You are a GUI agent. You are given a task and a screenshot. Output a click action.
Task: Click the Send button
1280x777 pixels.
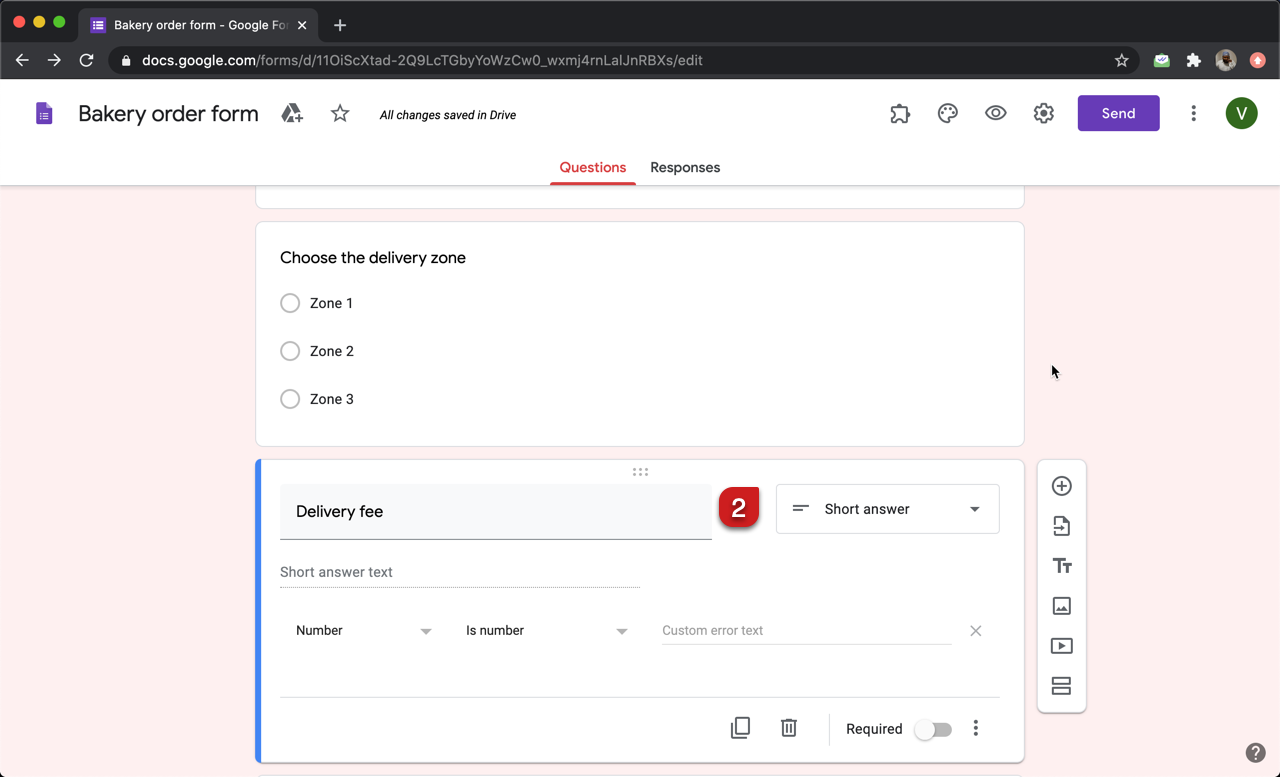click(x=1118, y=114)
